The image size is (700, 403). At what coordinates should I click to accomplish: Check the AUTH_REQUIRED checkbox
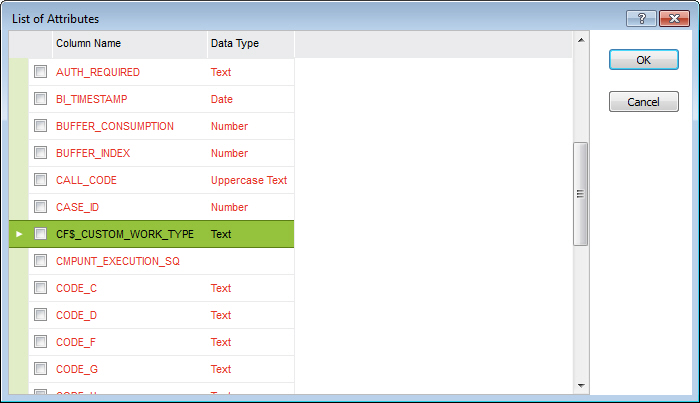click(40, 72)
